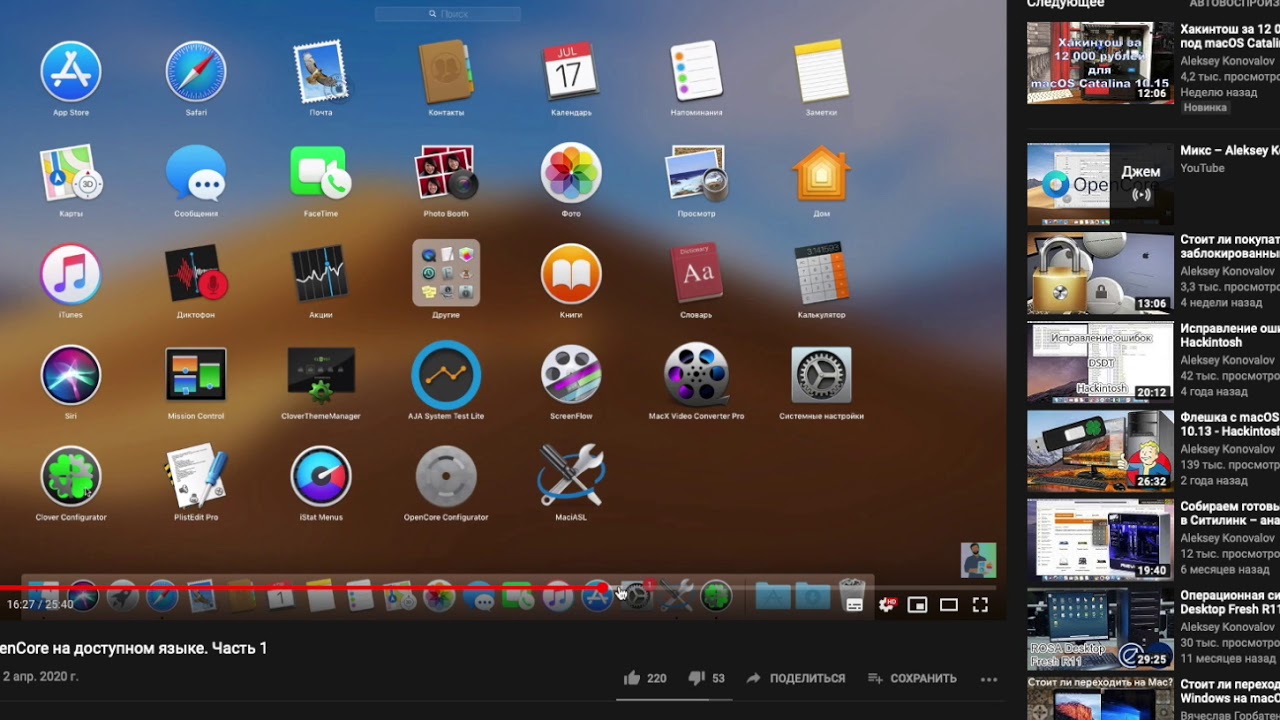Open MacX Video Converter Pro
Image resolution: width=1280 pixels, height=720 pixels.
696,375
